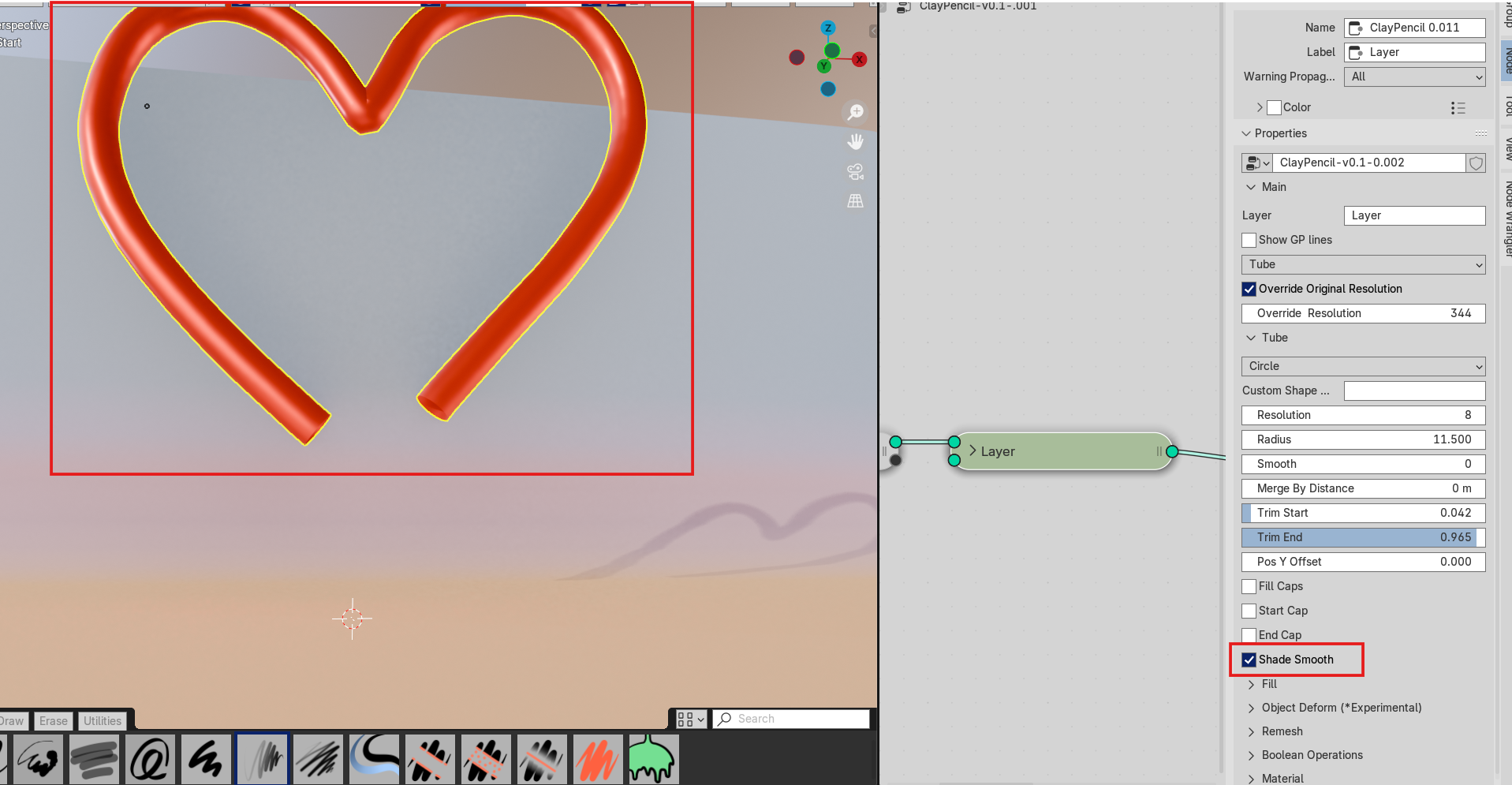The height and width of the screenshot is (785, 1512).
Task: Collapse the Properties panel
Action: click(1246, 133)
